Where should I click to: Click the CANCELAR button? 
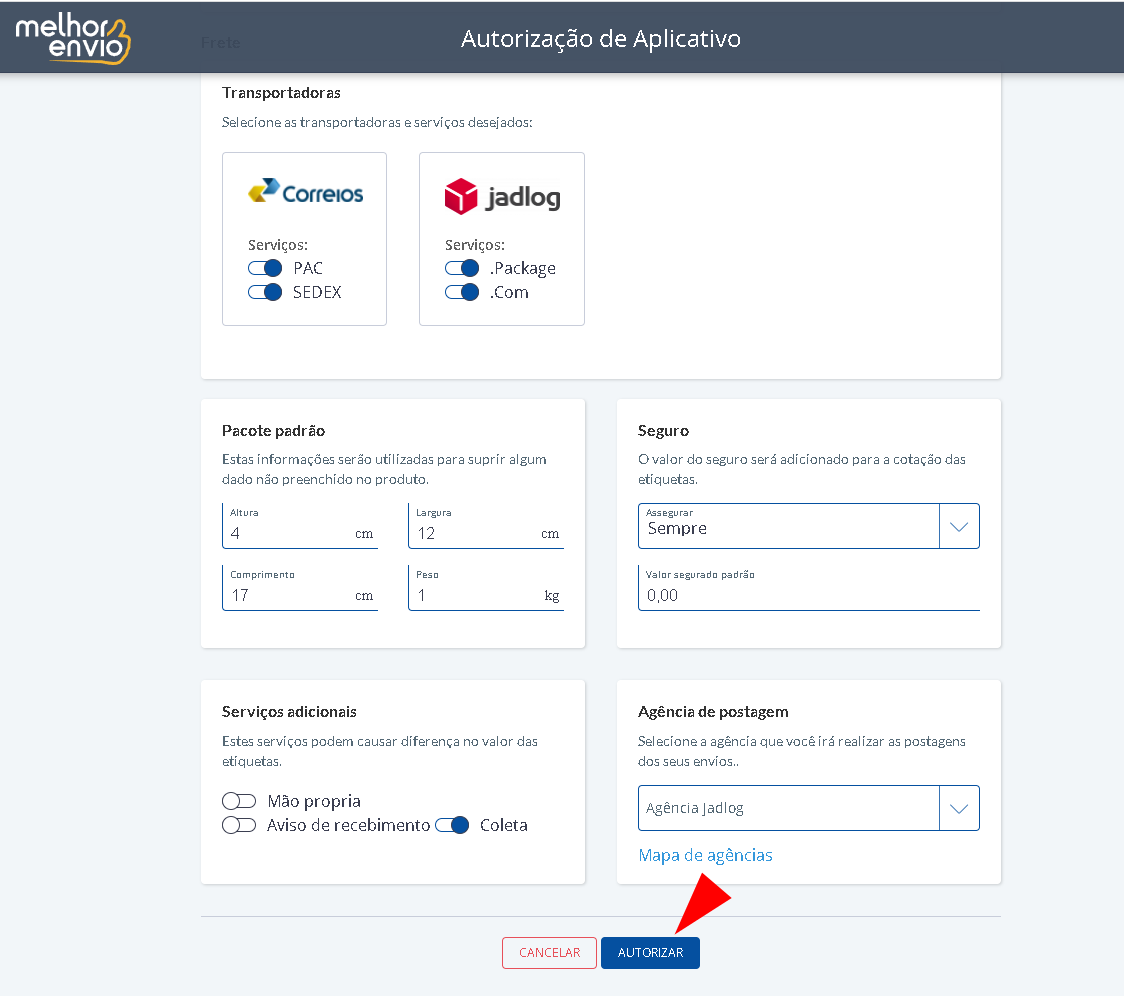549,953
